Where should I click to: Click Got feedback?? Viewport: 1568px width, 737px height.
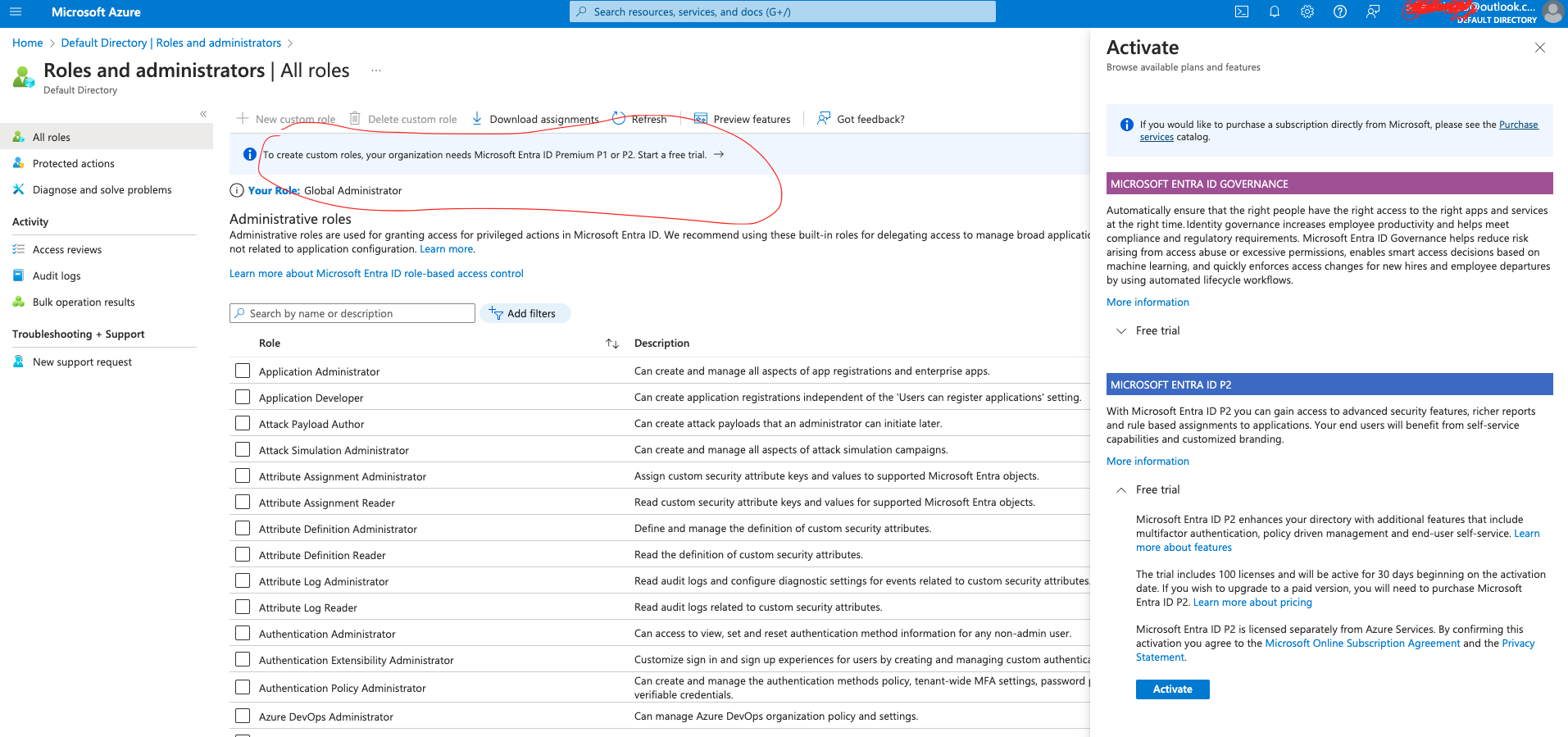coord(861,119)
